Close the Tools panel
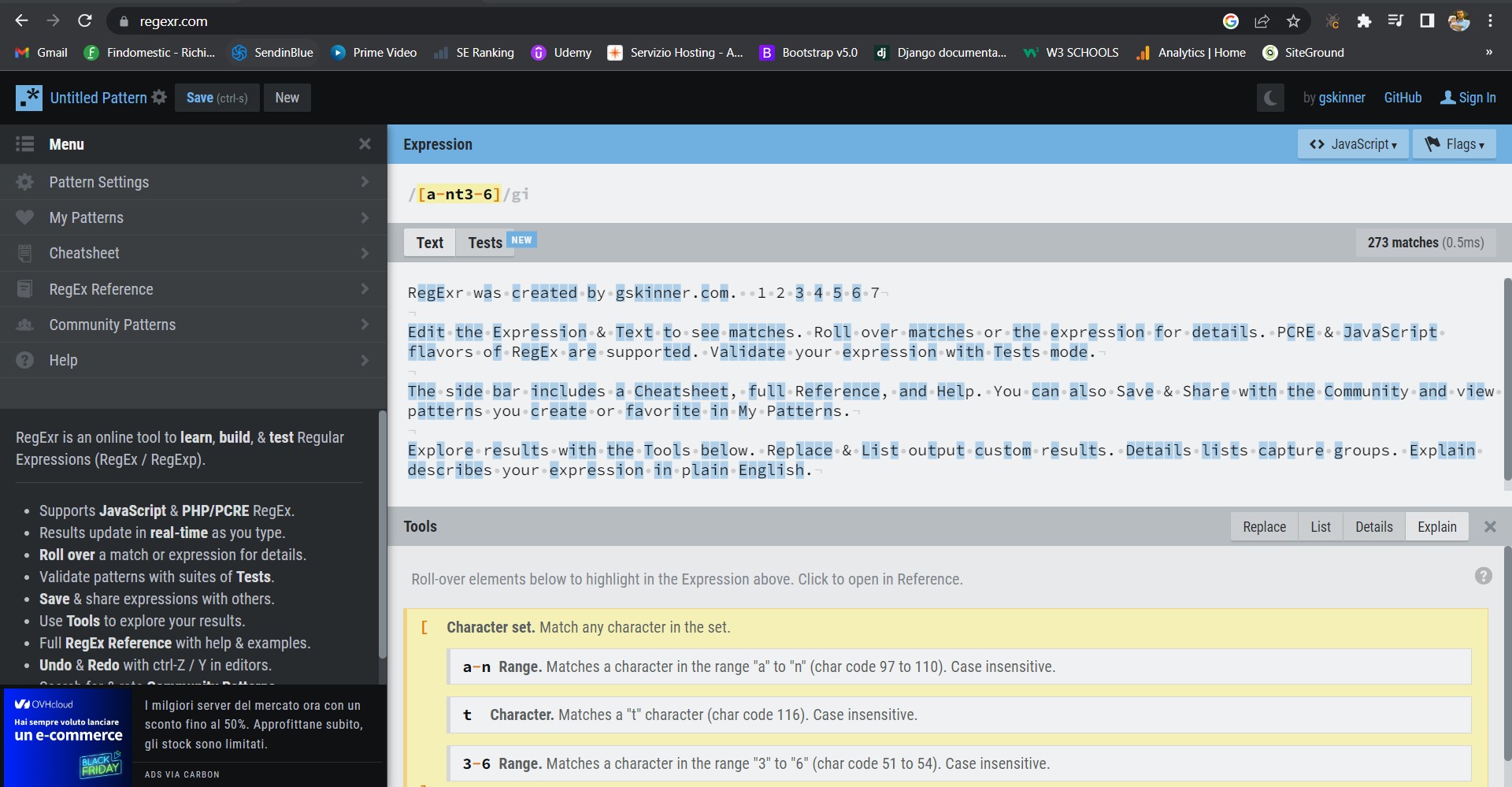The image size is (1512, 787). (x=1490, y=526)
